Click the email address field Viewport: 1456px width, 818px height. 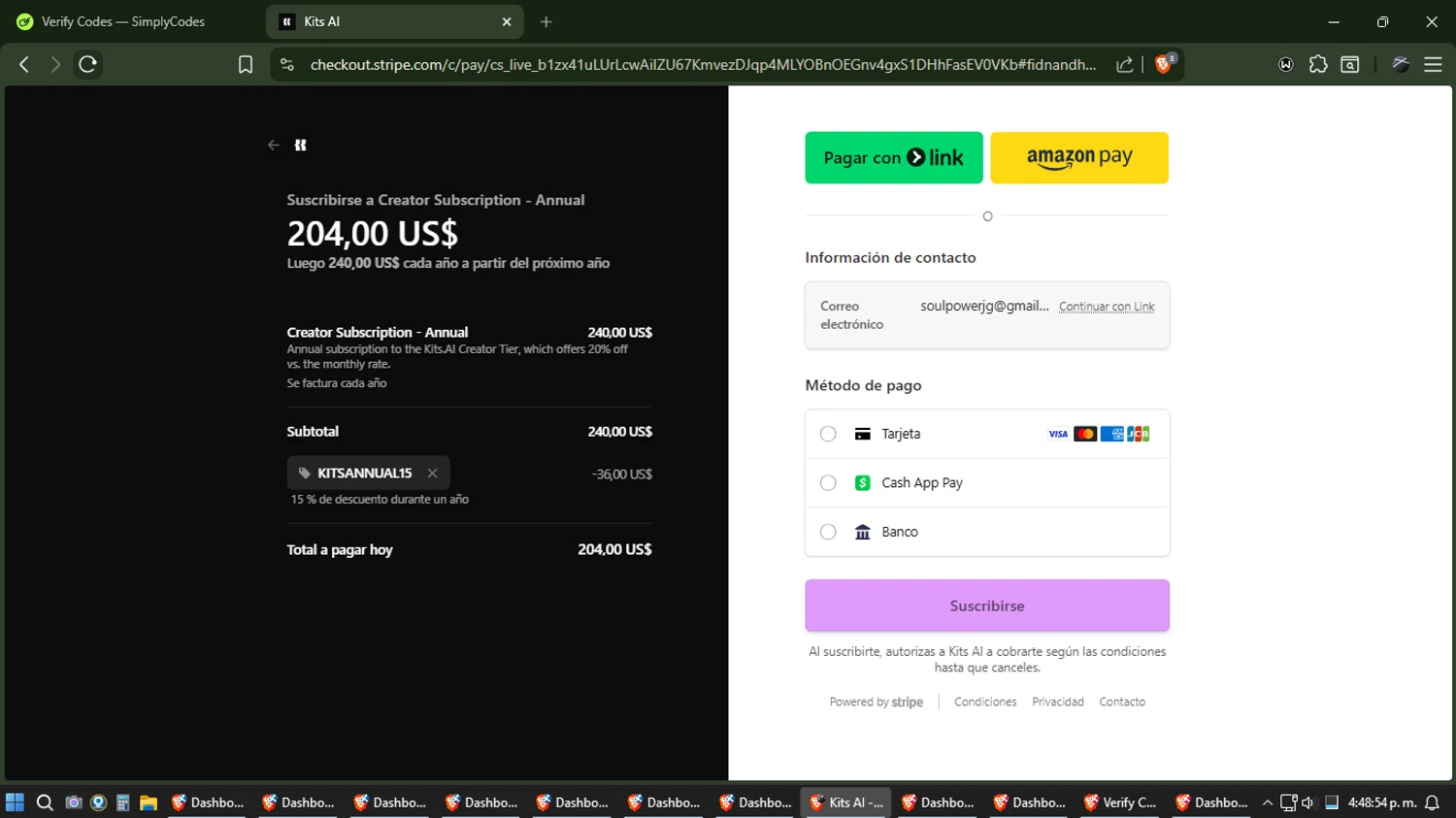987,315
